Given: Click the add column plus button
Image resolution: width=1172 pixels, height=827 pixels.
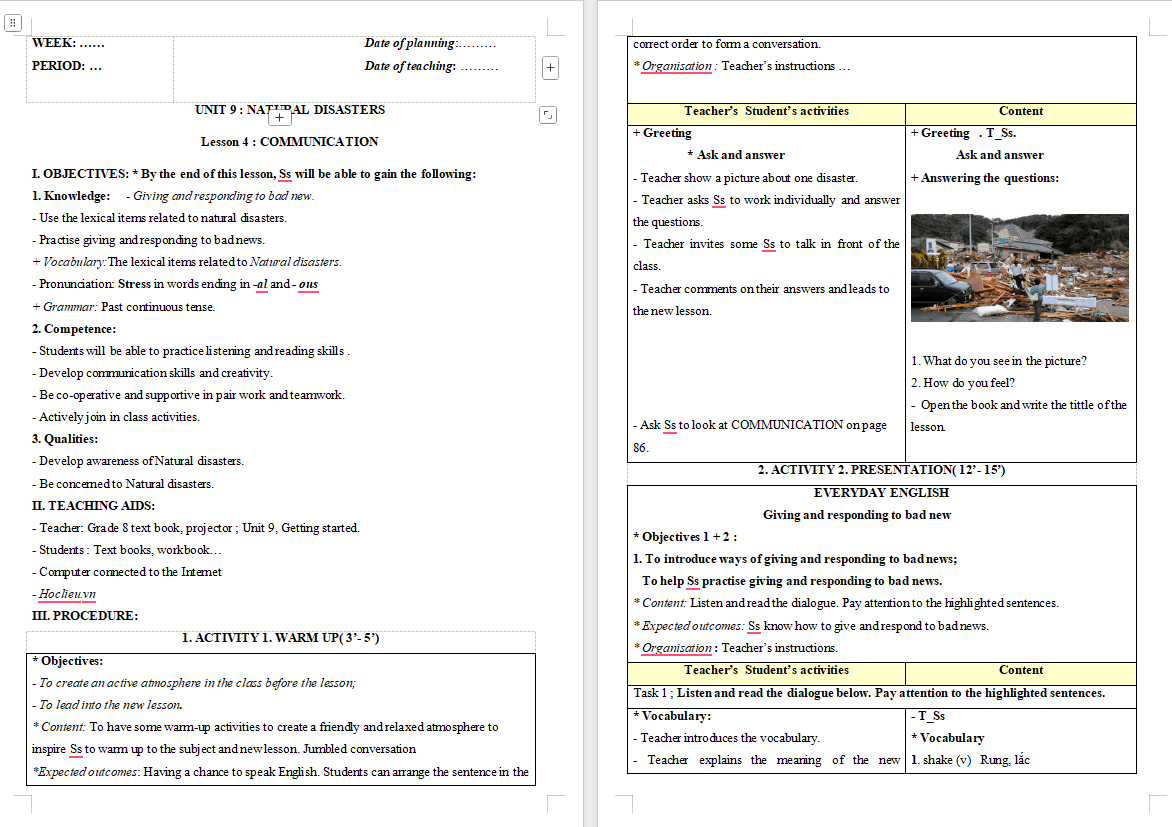Looking at the screenshot, I should (550, 67).
